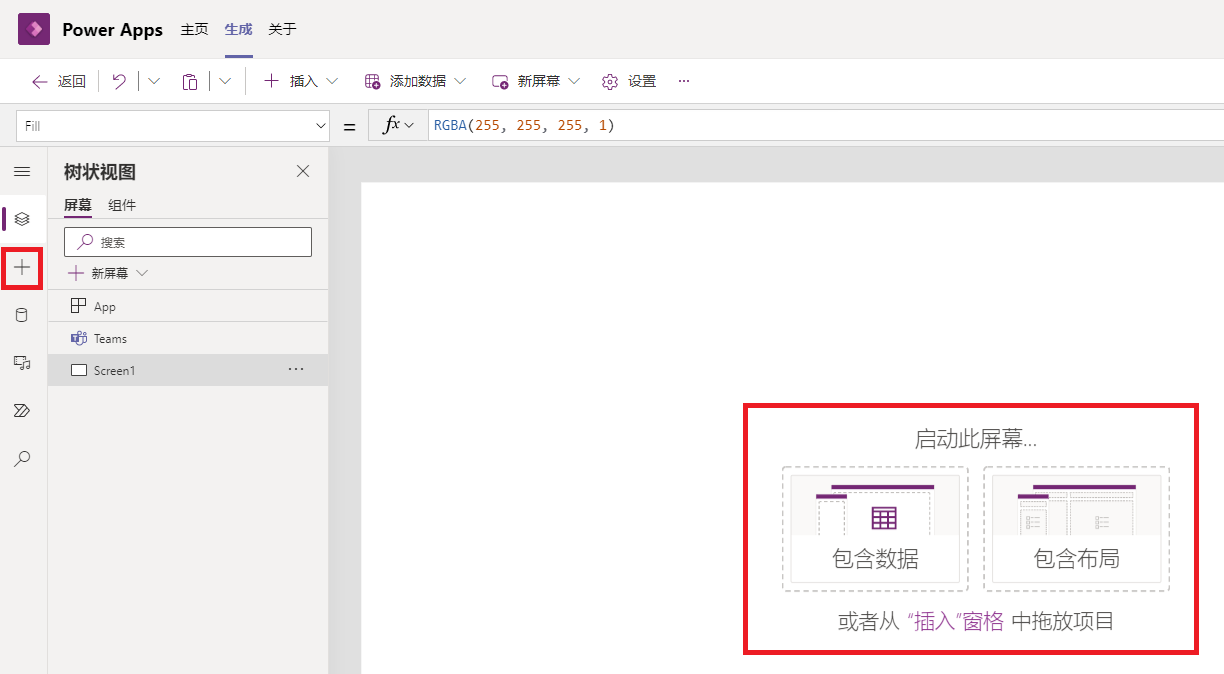Click 新屏幕 in the tree view
This screenshot has height=674, width=1224.
[x=110, y=273]
